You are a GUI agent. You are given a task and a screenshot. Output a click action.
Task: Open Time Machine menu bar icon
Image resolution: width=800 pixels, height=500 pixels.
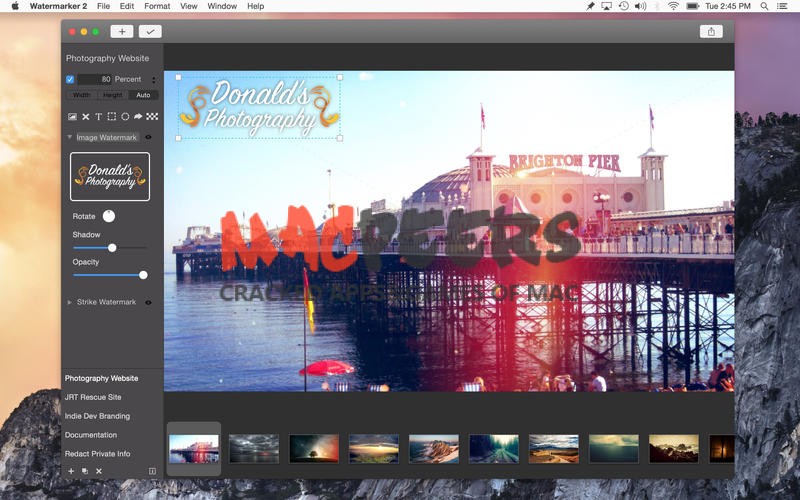(x=623, y=6)
